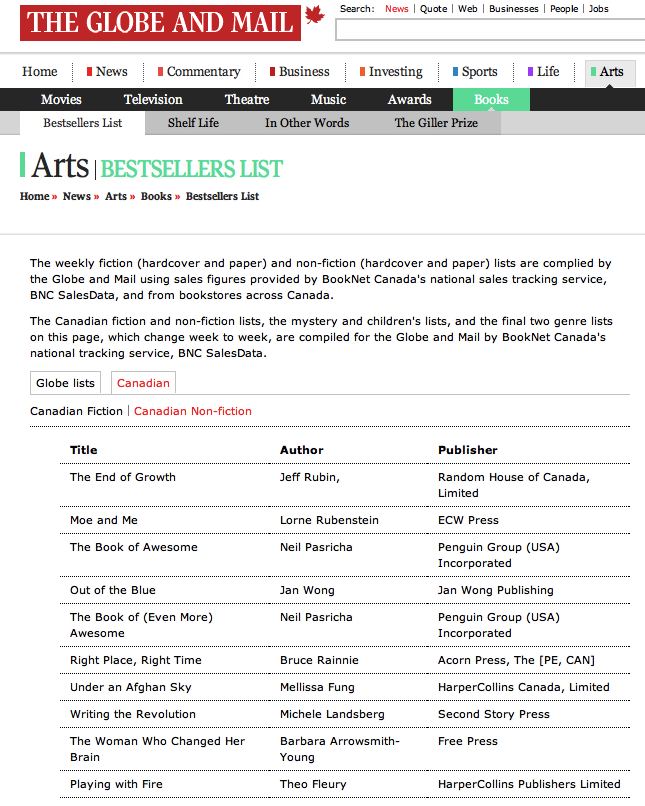Select Jobs search option
Viewport: 645px width, 806px height.
tap(599, 9)
